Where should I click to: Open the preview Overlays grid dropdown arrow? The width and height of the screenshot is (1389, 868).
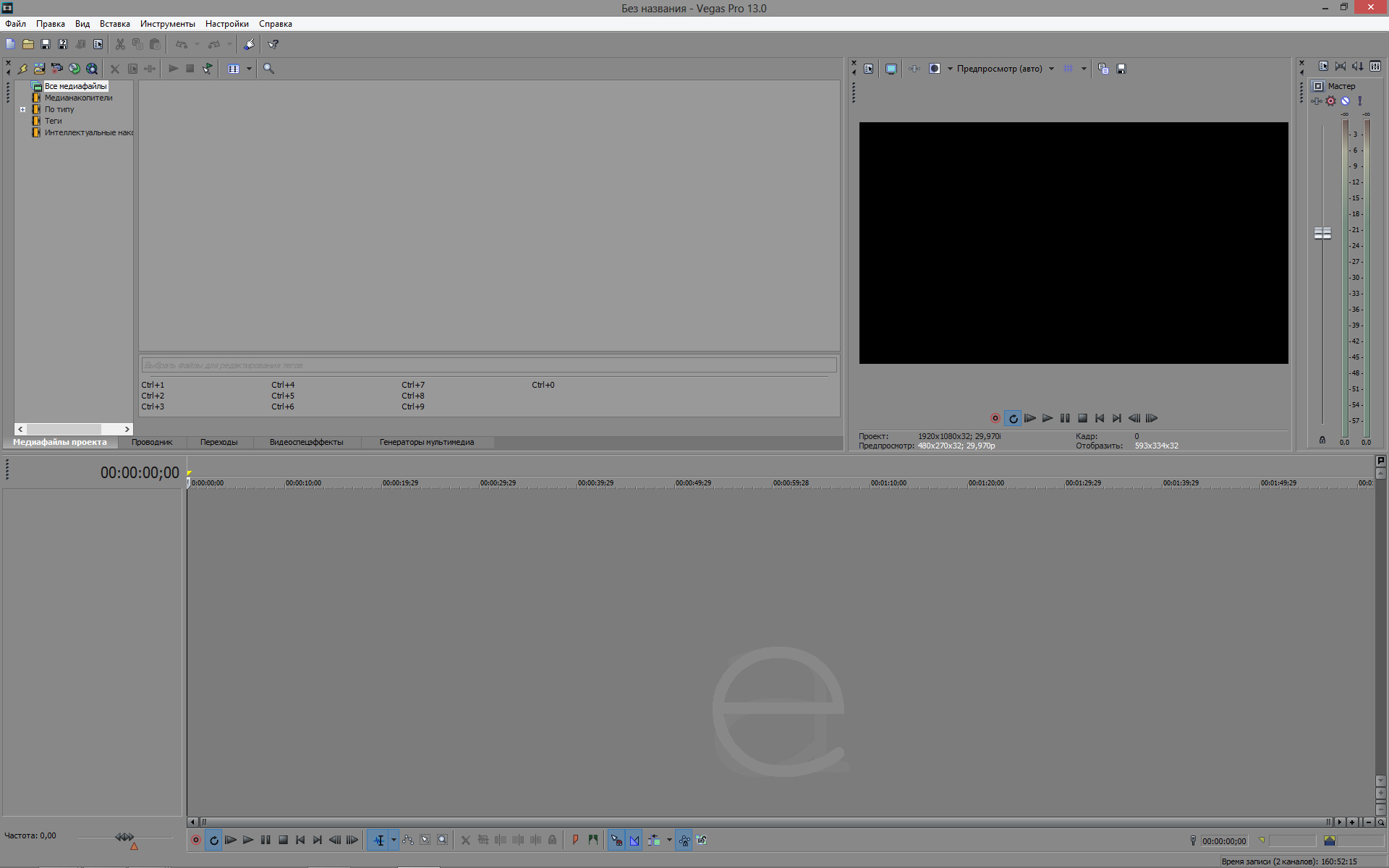pos(1084,69)
